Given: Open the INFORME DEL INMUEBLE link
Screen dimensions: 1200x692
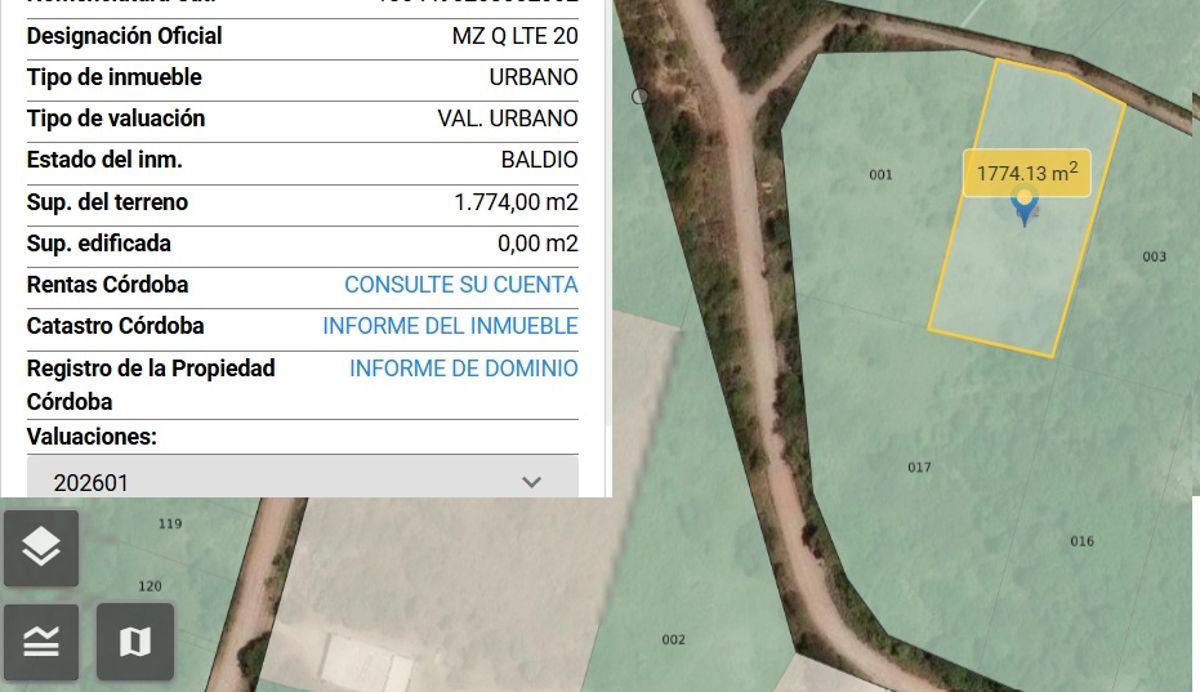Looking at the screenshot, I should (450, 326).
